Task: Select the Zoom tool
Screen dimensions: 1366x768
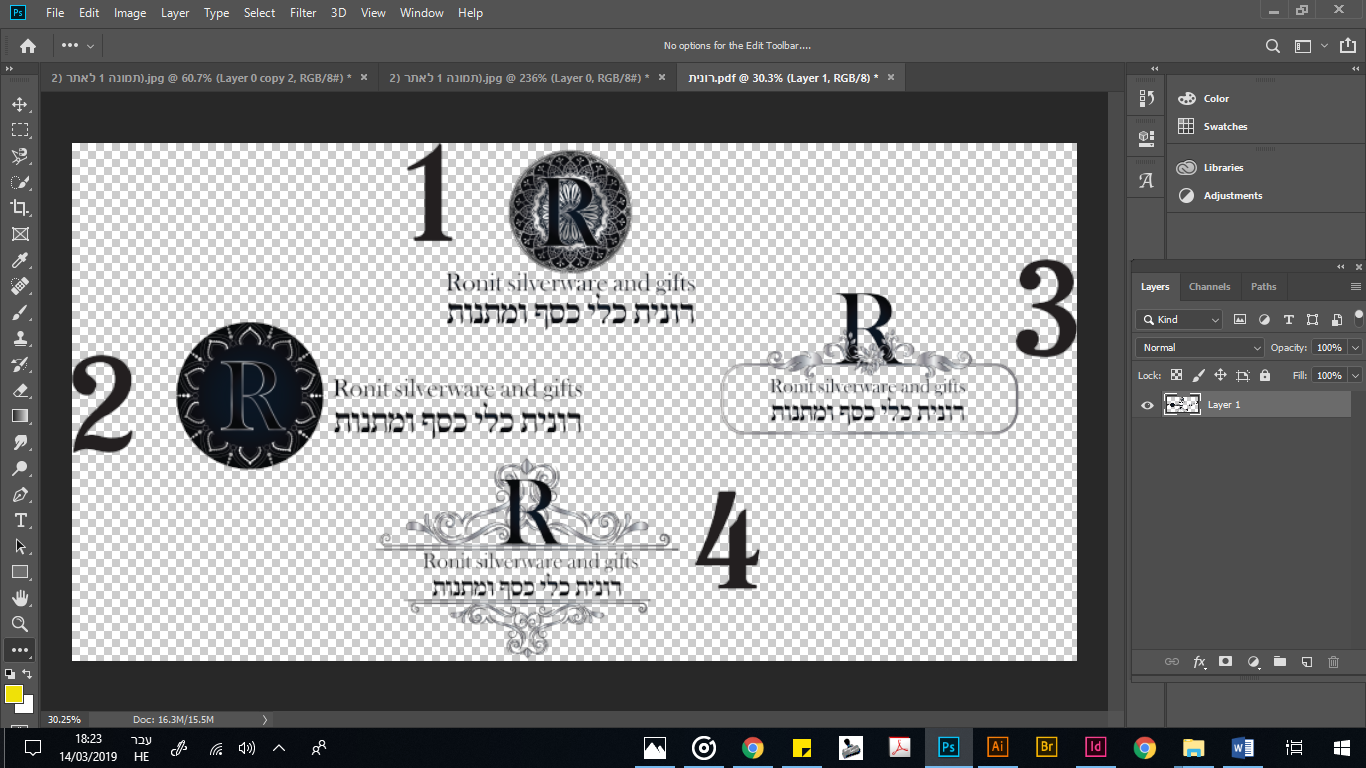Action: pyautogui.click(x=20, y=623)
